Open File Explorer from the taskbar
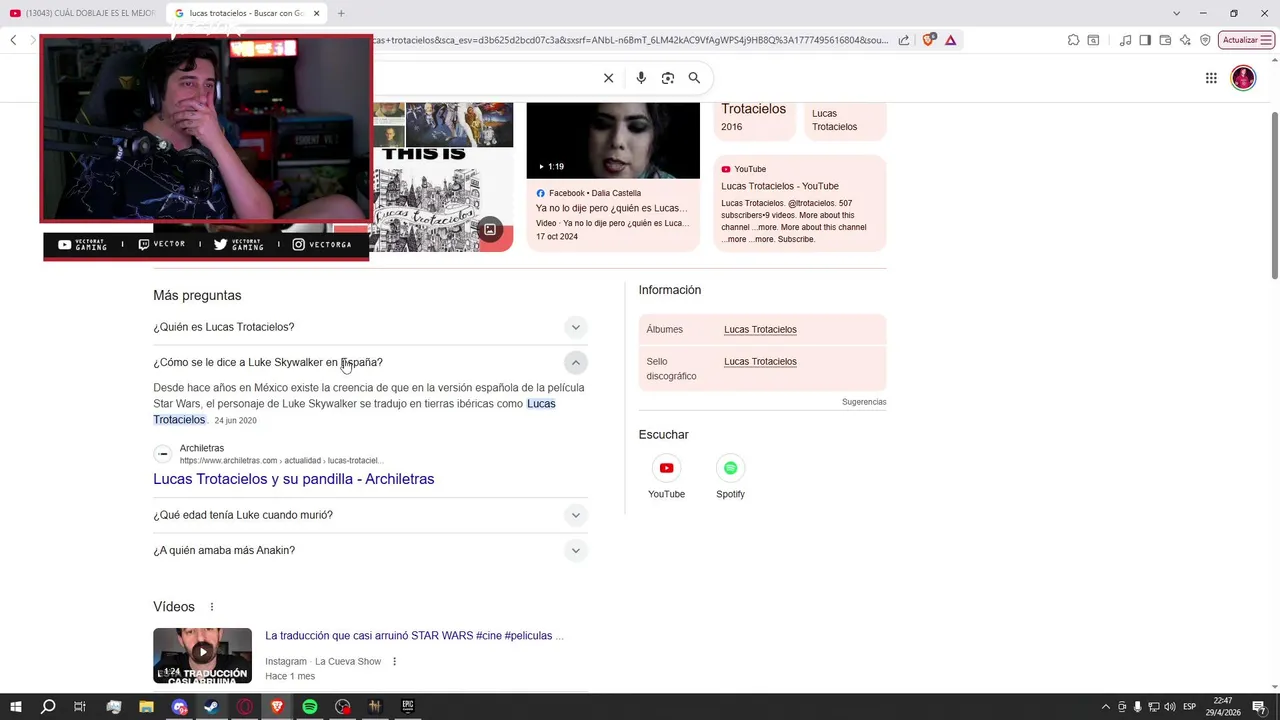1280x720 pixels. pos(146,707)
